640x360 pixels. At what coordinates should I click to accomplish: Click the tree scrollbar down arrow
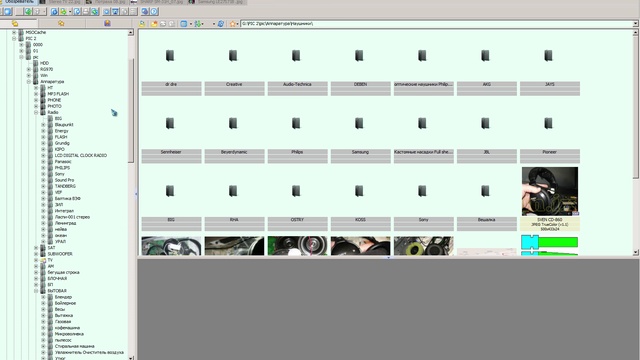coord(131,358)
